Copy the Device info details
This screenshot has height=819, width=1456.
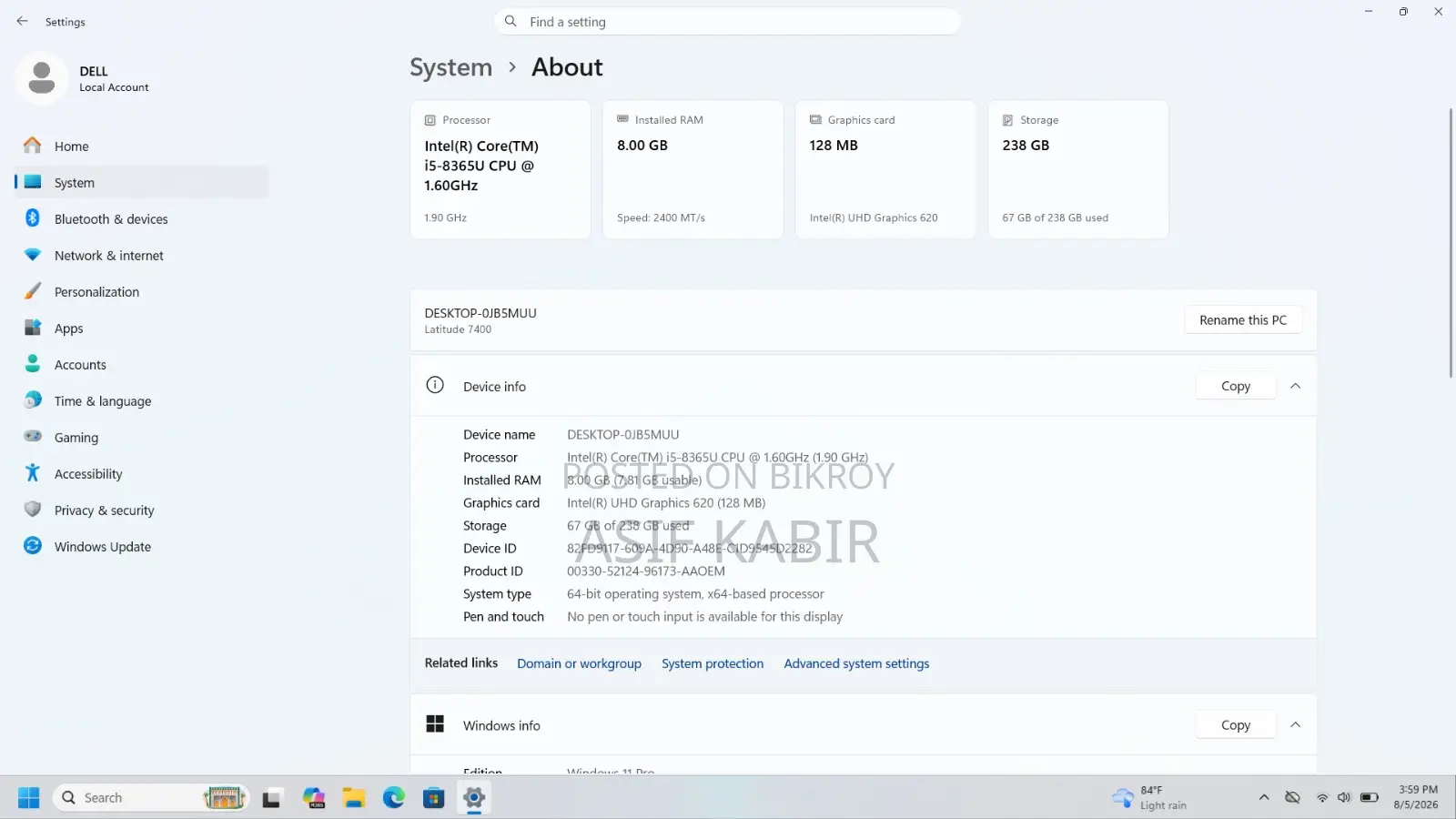(x=1235, y=386)
